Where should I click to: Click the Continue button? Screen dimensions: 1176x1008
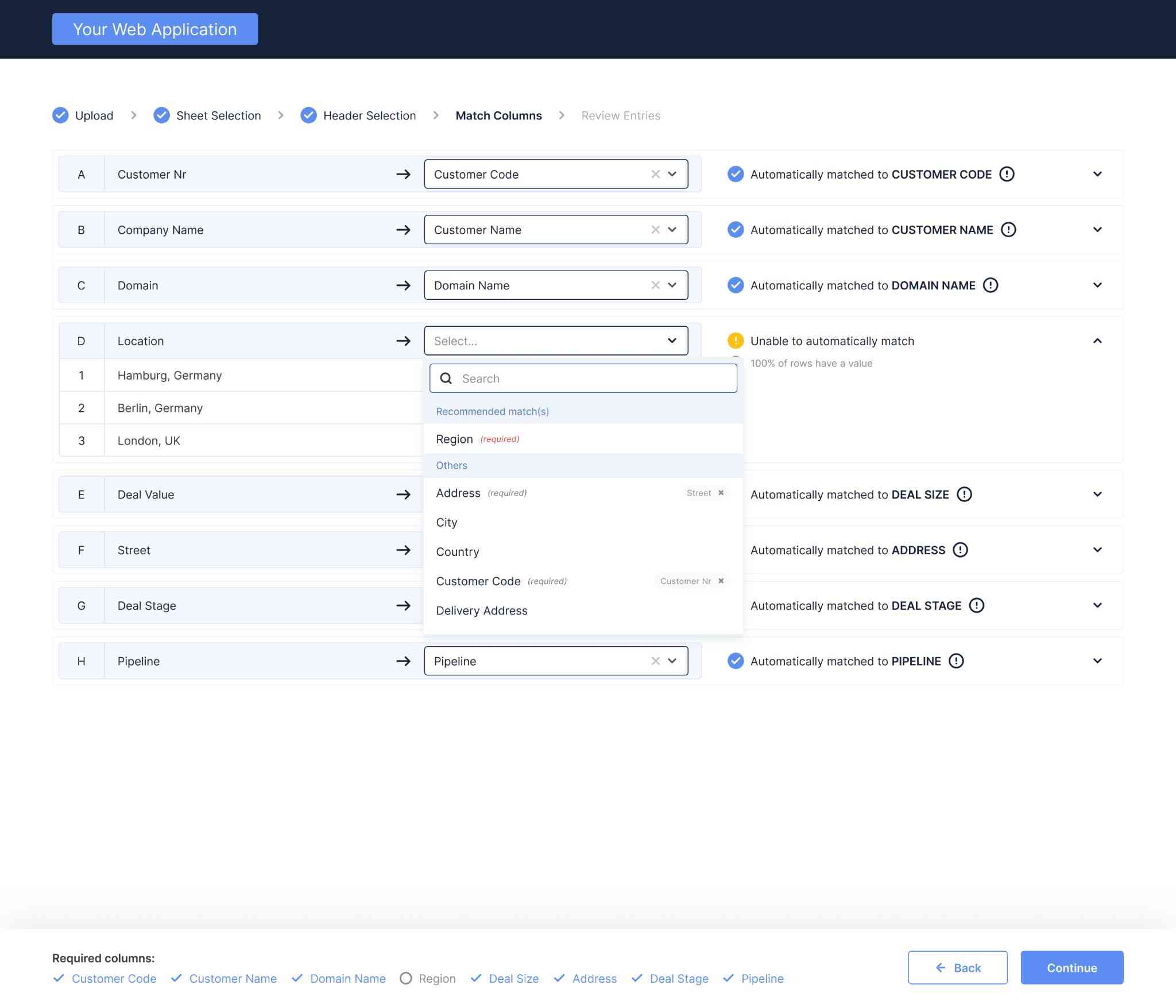(x=1071, y=968)
